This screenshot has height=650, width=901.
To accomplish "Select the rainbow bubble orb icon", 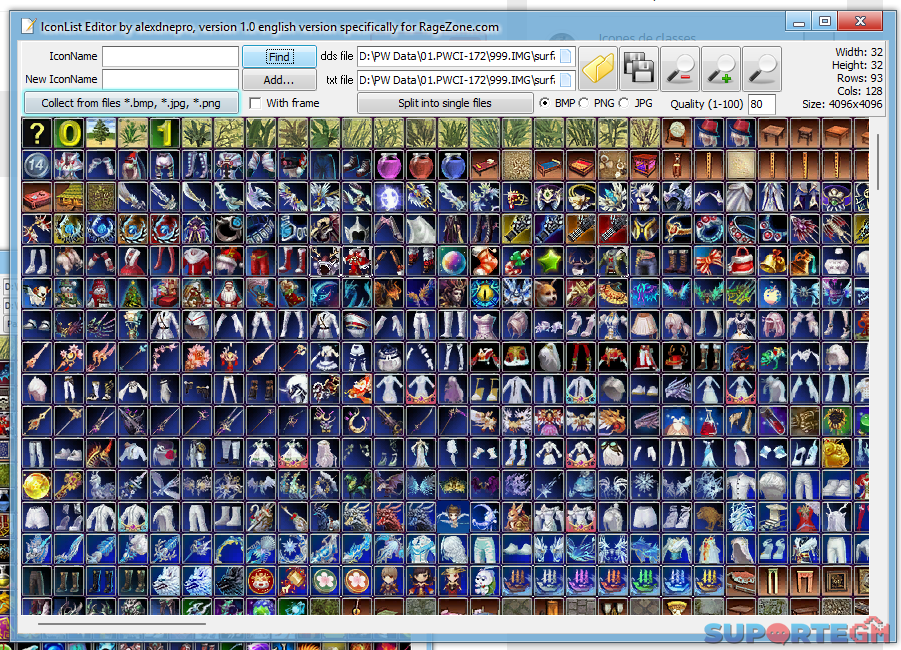I will click(x=453, y=261).
